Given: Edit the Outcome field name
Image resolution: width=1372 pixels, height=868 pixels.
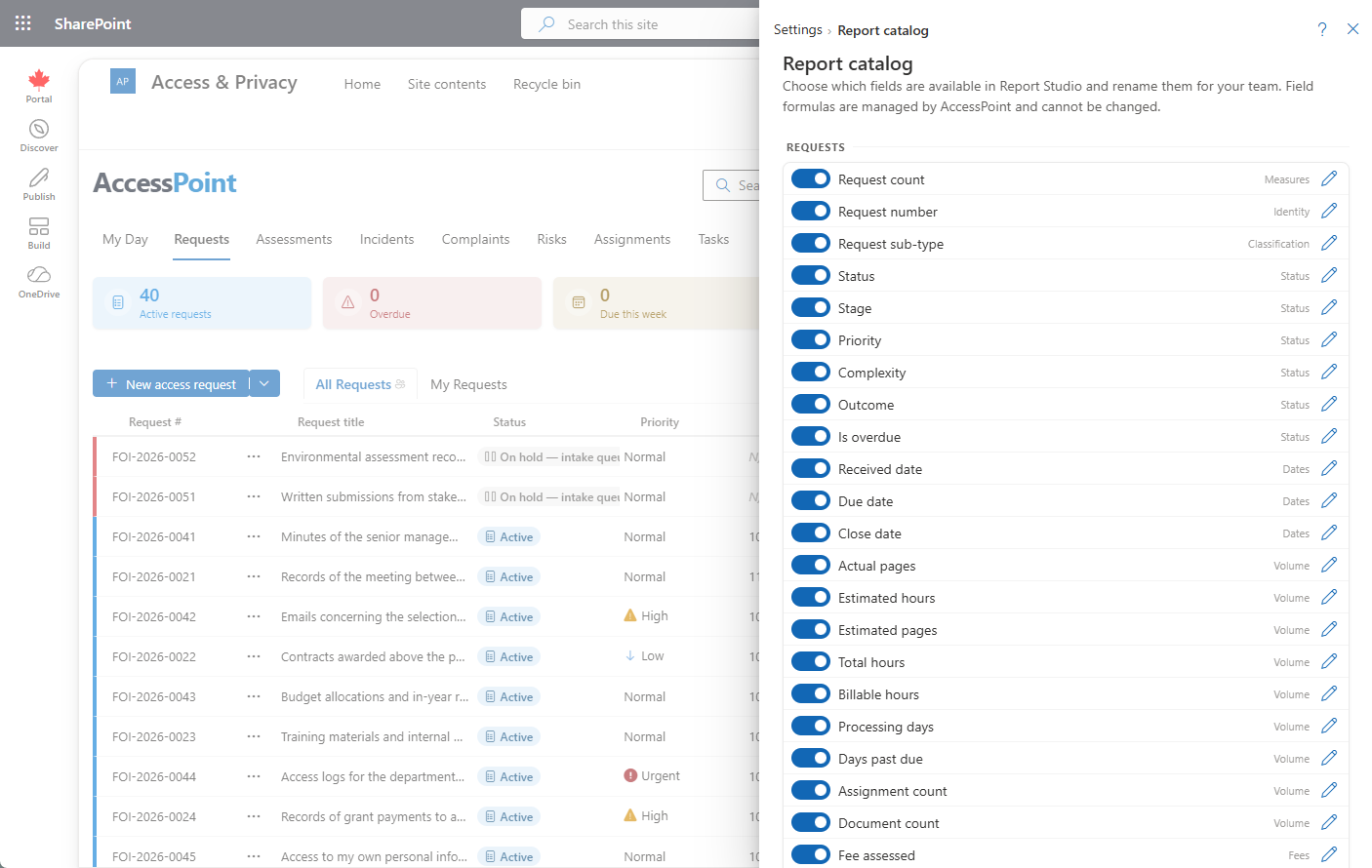Looking at the screenshot, I should [x=1329, y=404].
